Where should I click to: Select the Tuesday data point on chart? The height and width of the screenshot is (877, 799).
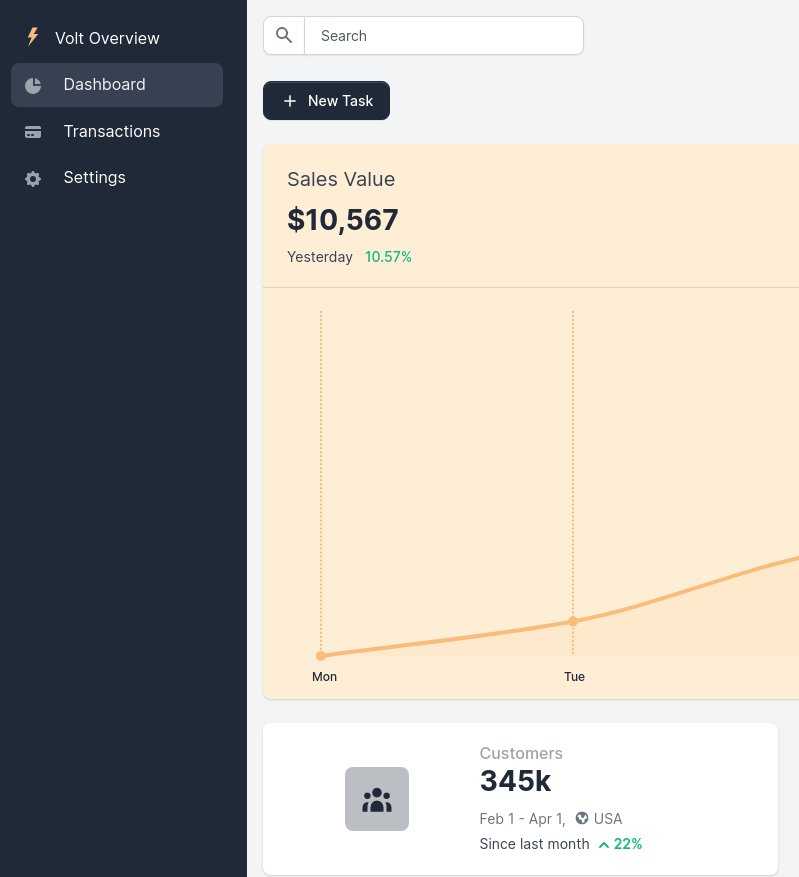tap(573, 621)
